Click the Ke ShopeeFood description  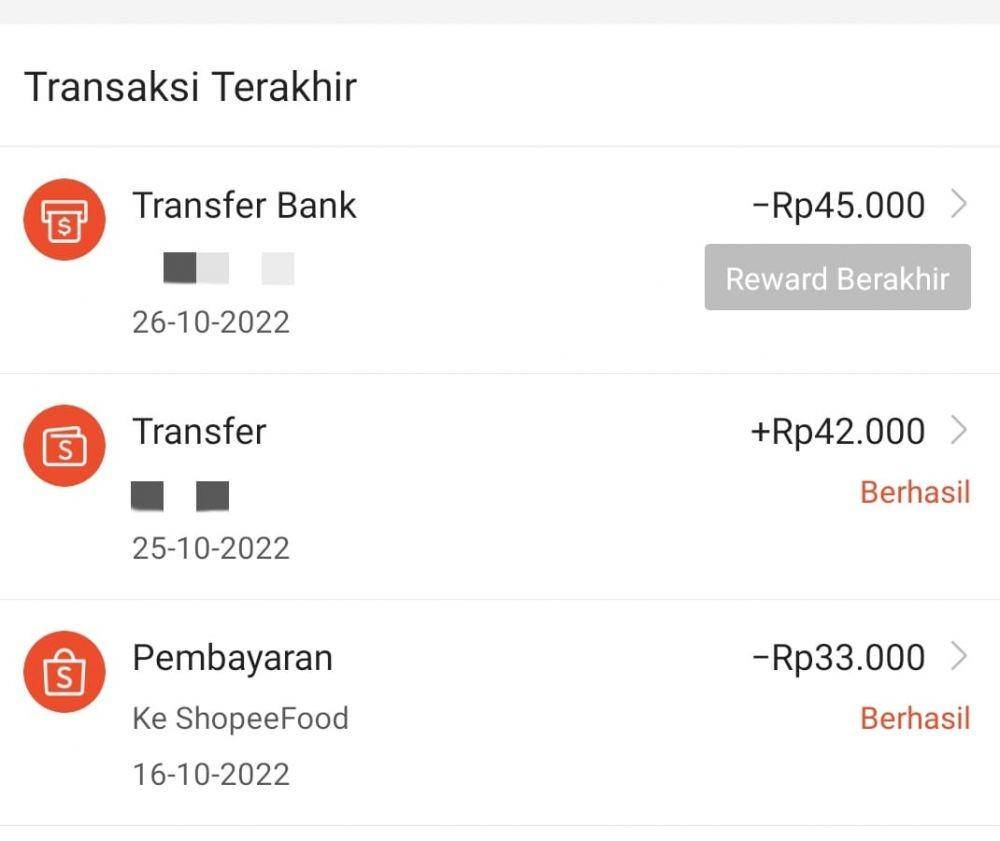pyautogui.click(x=240, y=719)
